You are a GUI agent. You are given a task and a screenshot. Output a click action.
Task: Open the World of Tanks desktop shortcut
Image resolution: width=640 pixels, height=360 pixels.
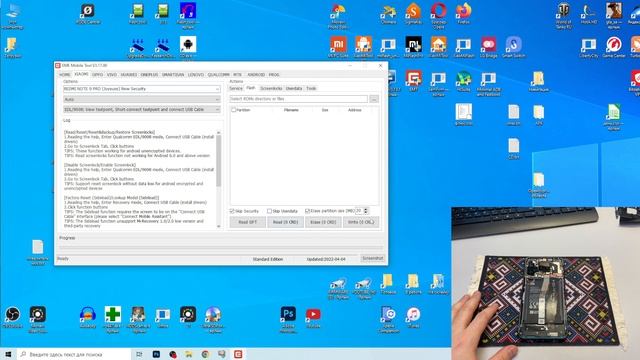point(564,15)
